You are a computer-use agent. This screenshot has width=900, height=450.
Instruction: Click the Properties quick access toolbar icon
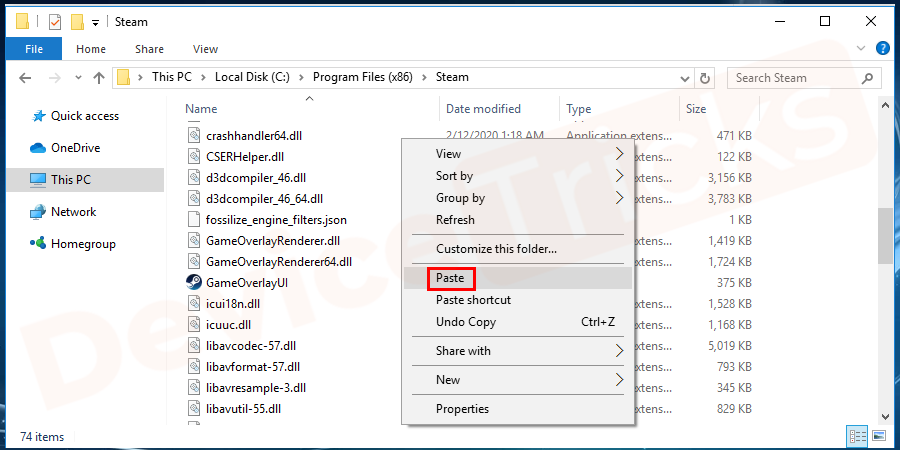tap(55, 22)
